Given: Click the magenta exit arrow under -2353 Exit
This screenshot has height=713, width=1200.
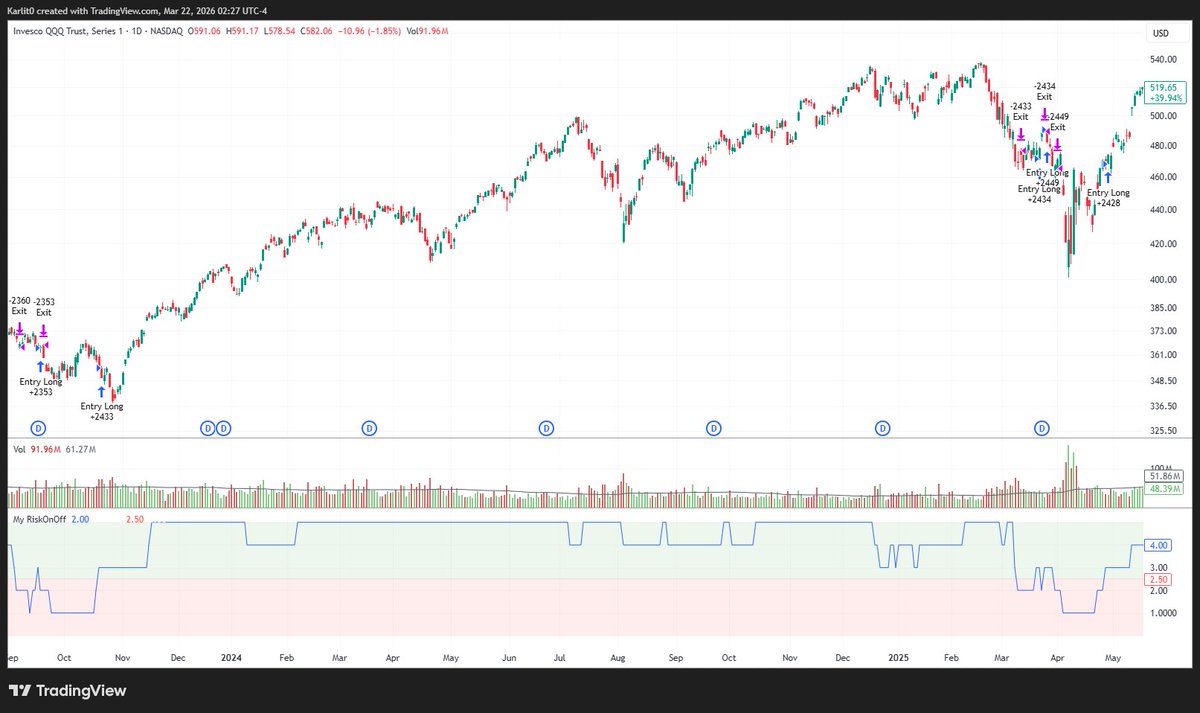Looking at the screenshot, I should [43, 329].
